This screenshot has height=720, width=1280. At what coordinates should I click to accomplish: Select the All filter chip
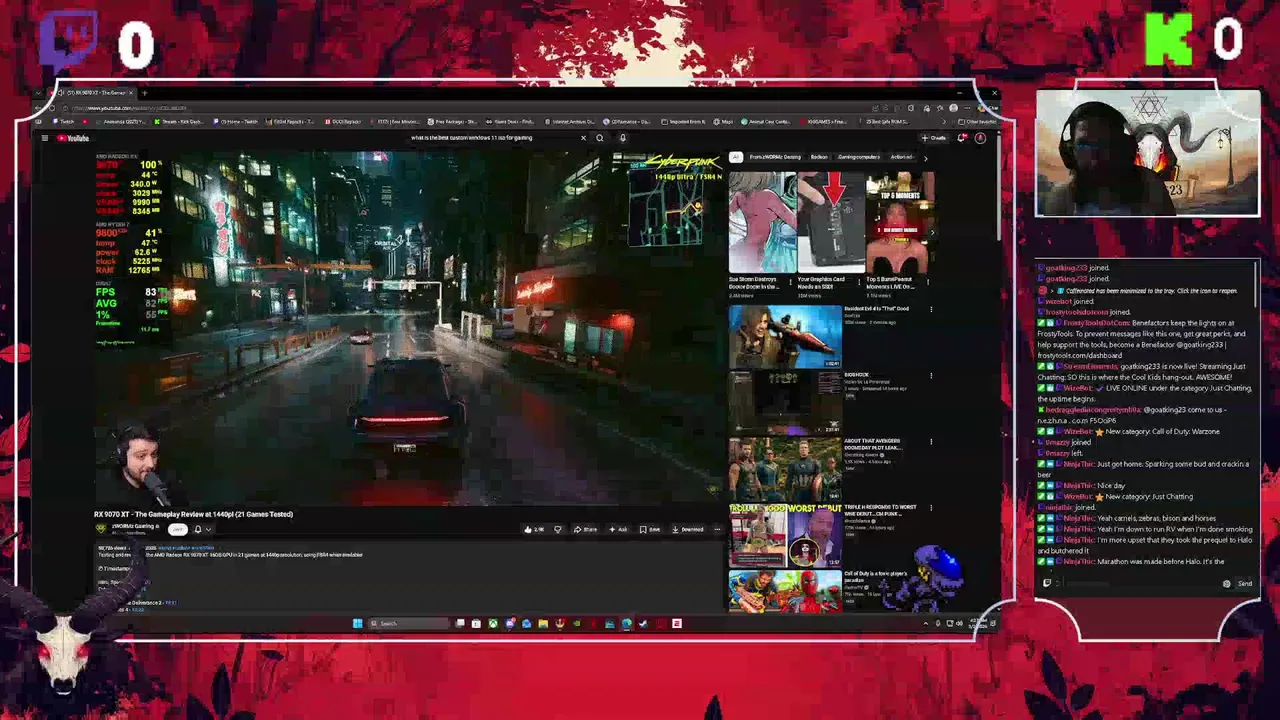(735, 157)
